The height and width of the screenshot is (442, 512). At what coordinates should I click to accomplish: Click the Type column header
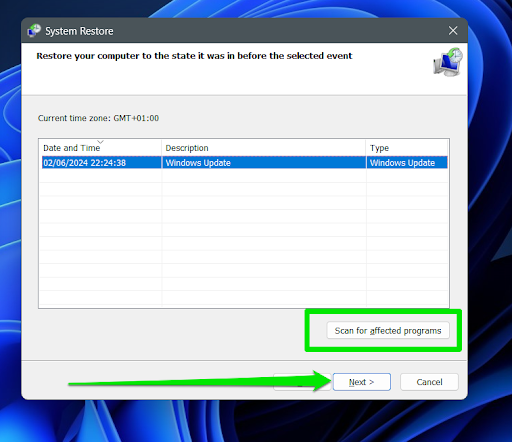point(407,148)
